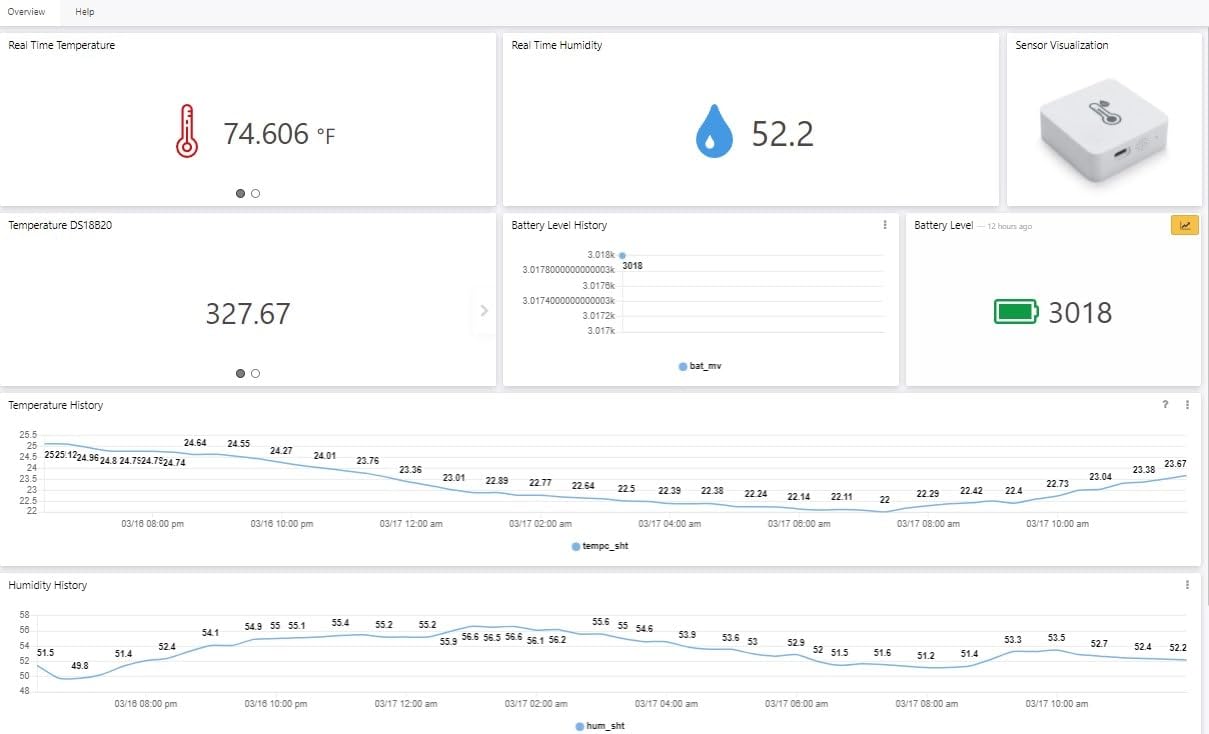1209x734 pixels.
Task: Open the Battery Level History options menu
Action: pyautogui.click(x=885, y=225)
